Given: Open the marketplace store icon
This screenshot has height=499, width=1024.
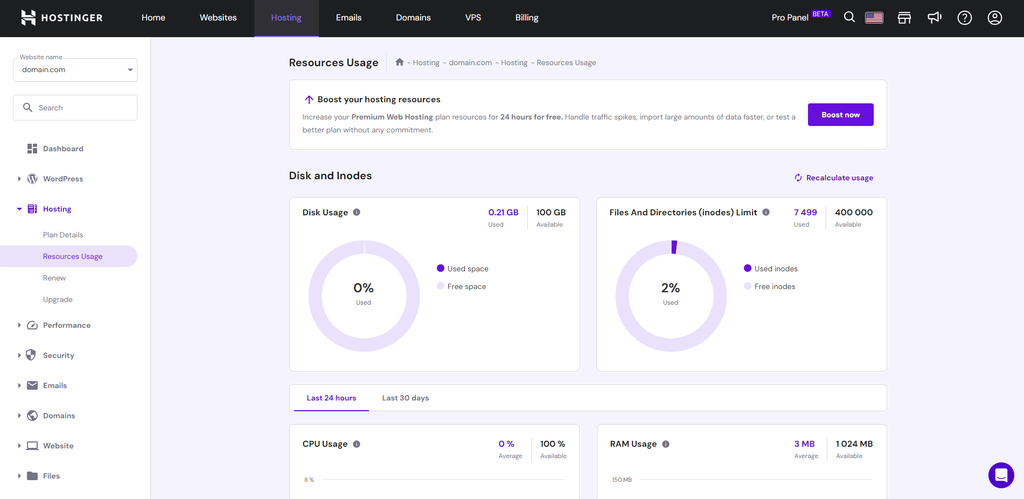Looking at the screenshot, I should pos(904,18).
